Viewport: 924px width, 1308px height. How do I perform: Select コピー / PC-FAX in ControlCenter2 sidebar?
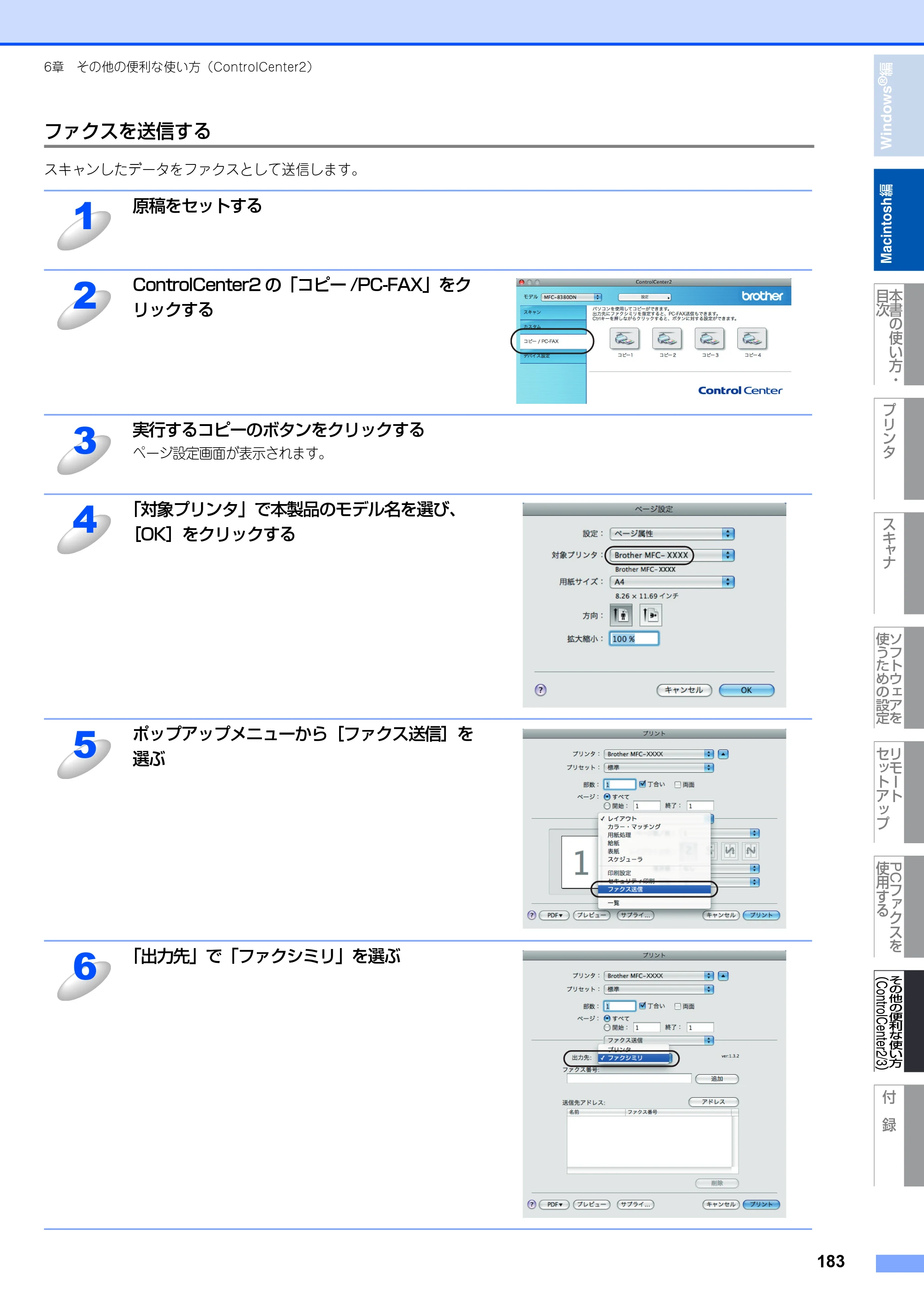coord(552,341)
